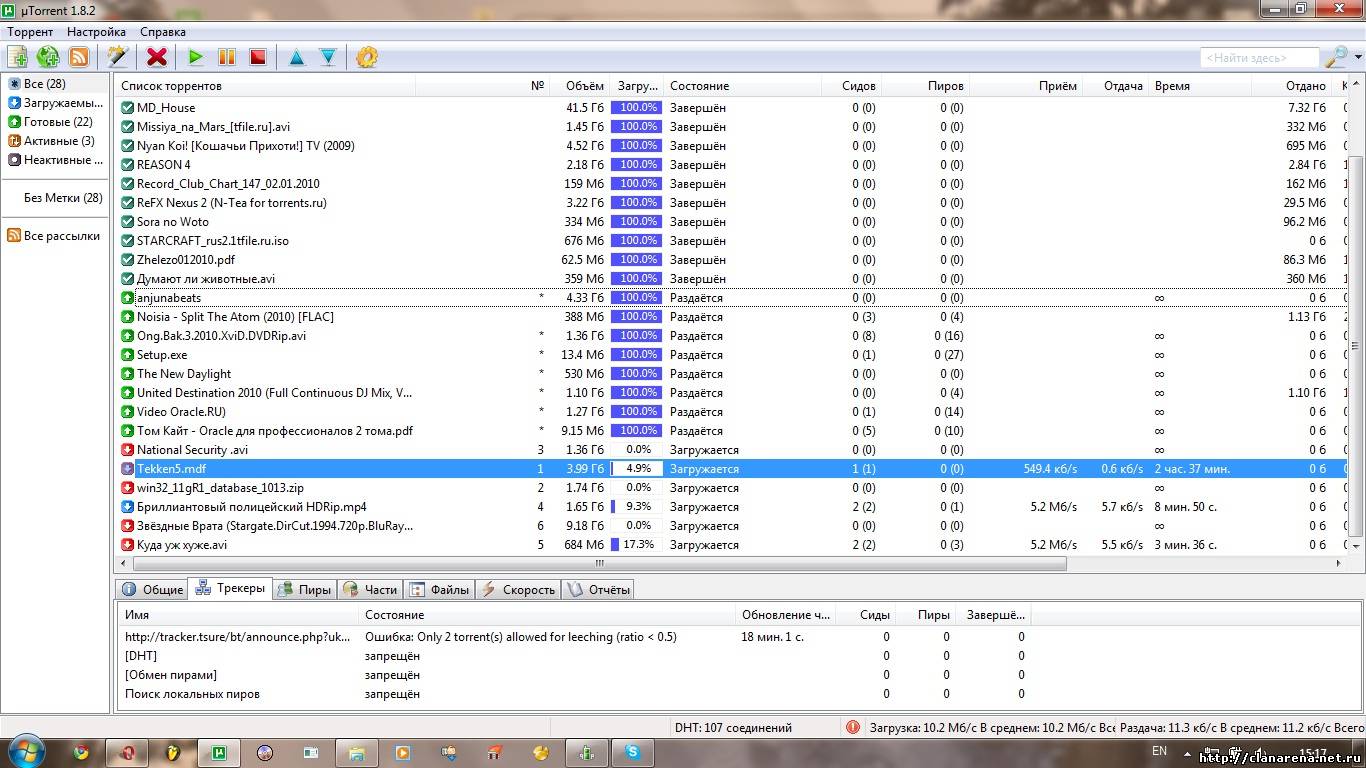Open the RSS feed downloader icon
1366x768 pixels.
pos(78,57)
